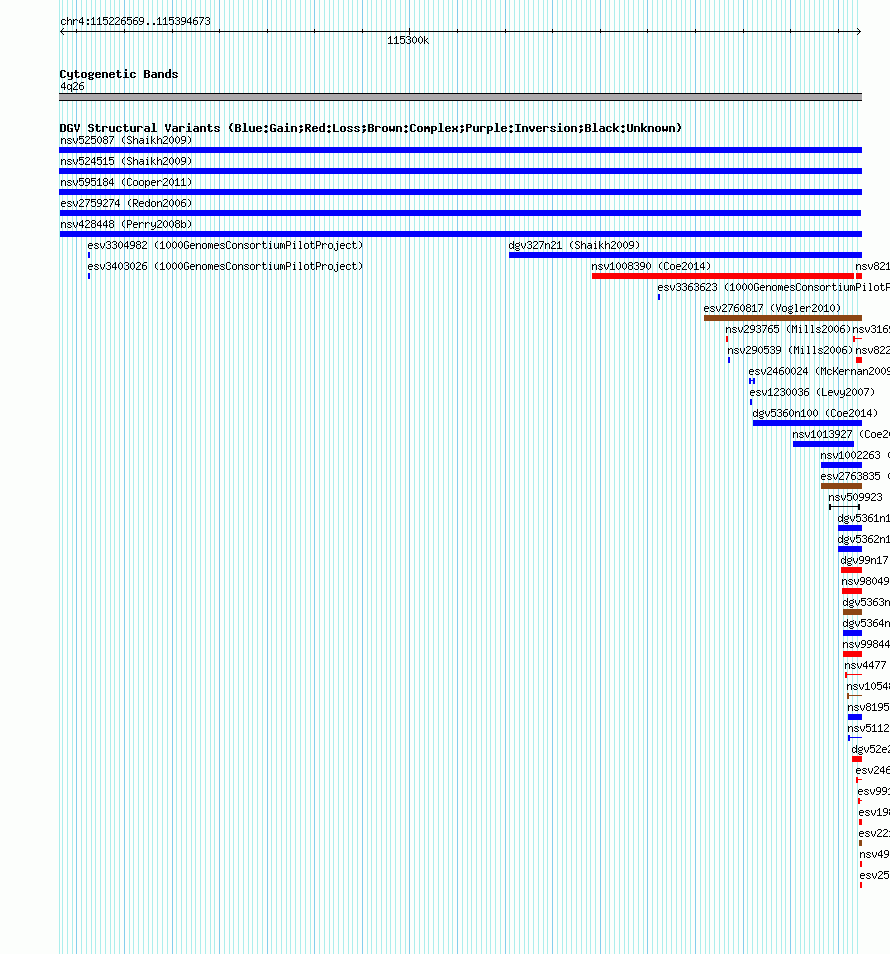Image resolution: width=890 pixels, height=954 pixels.
Task: Open the esv2759274 (Redon2006) label
Action: (x=126, y=203)
